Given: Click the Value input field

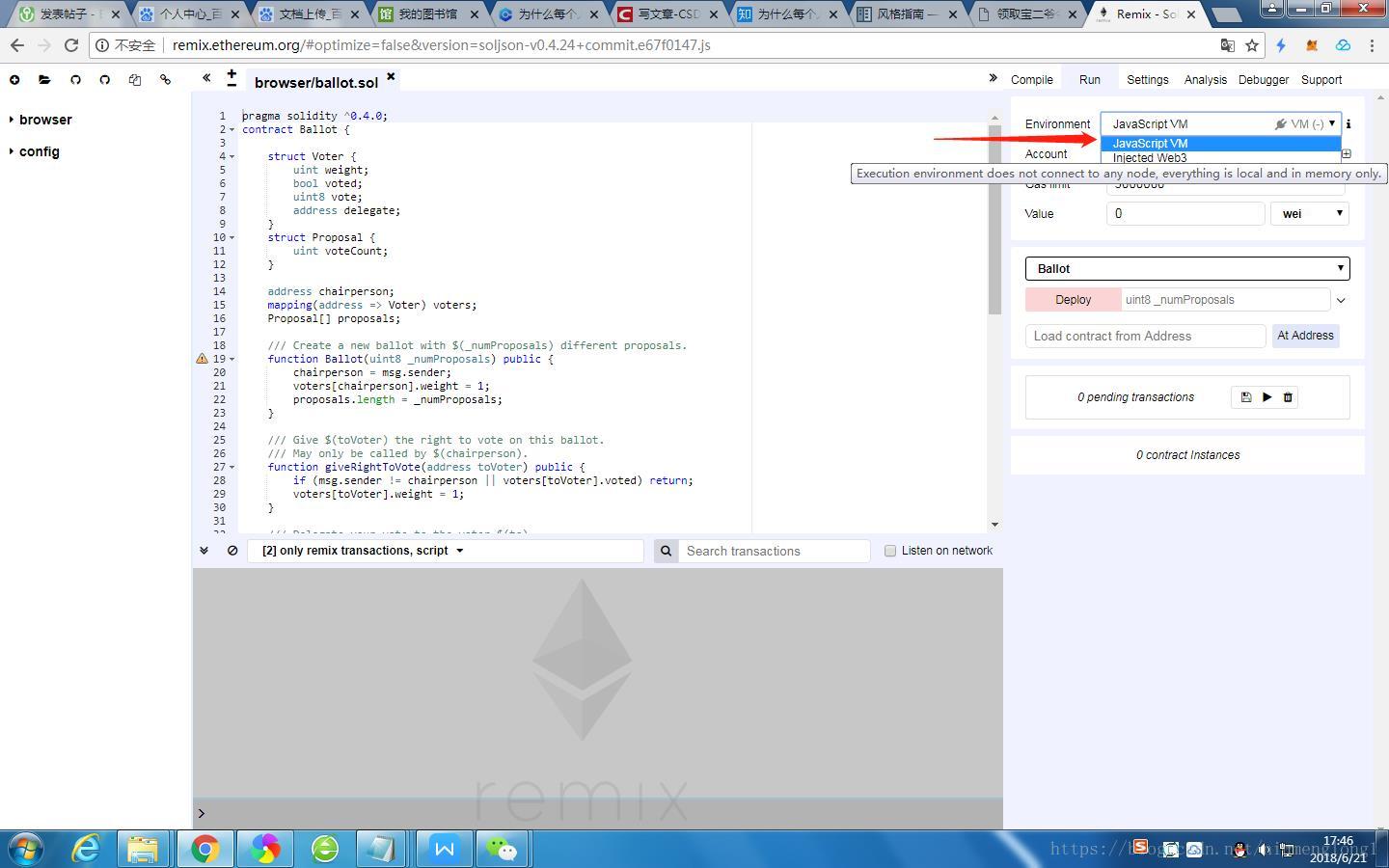Looking at the screenshot, I should click(1185, 213).
